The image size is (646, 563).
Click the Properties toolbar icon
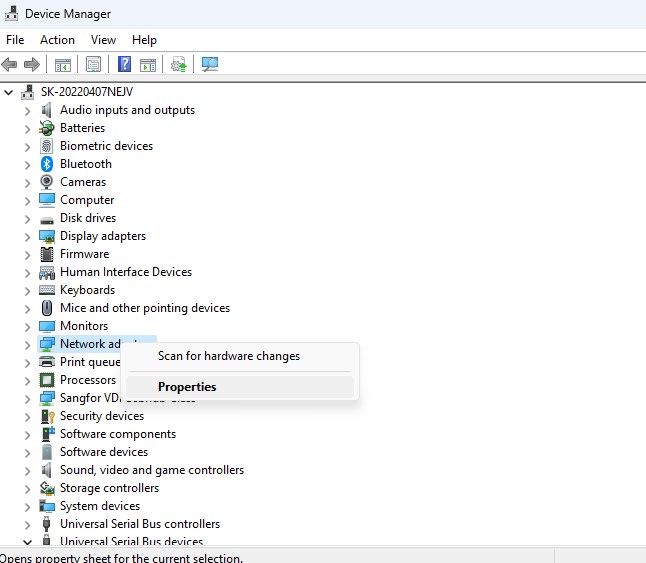(x=93, y=64)
